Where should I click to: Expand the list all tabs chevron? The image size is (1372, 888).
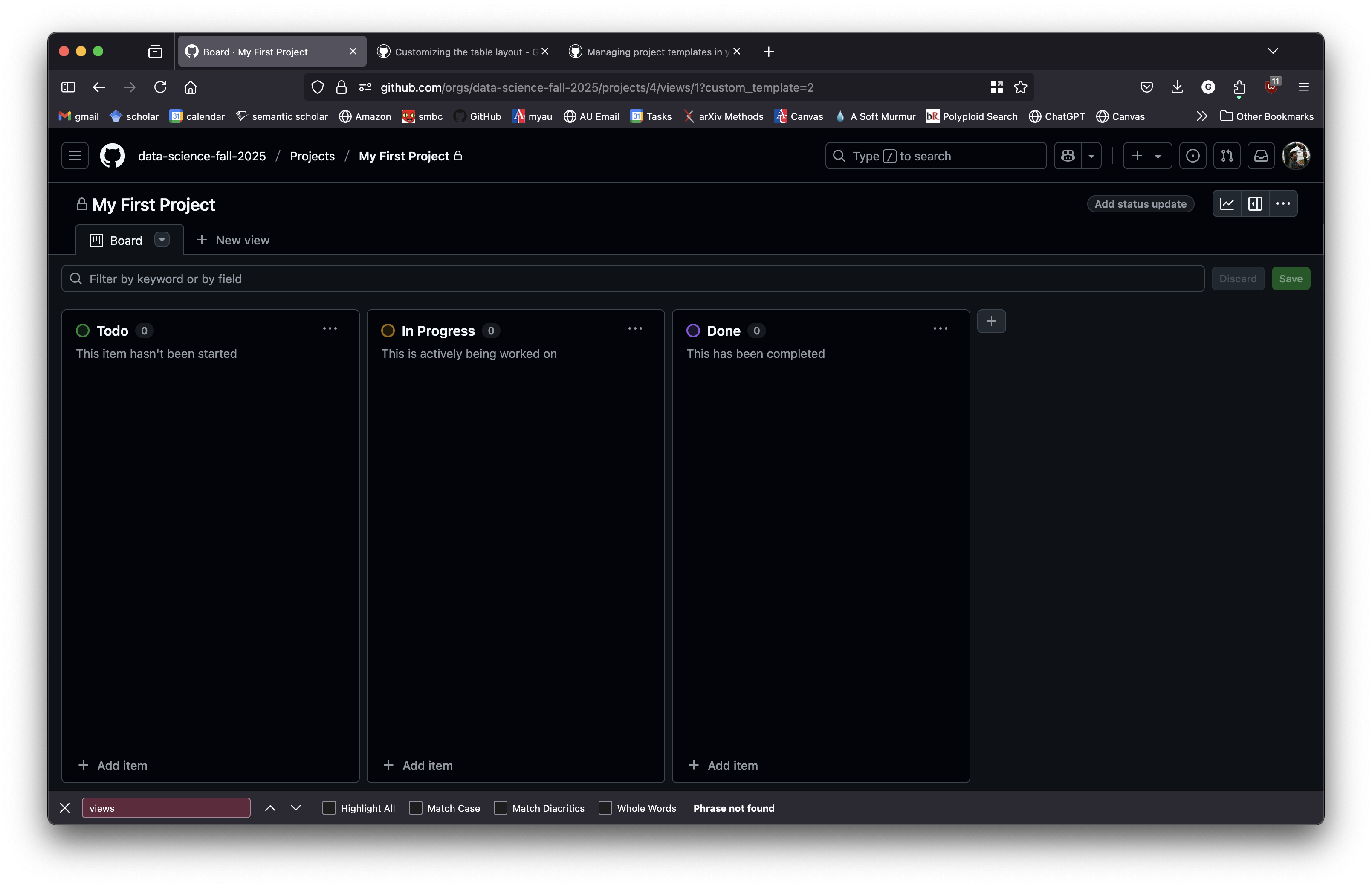pyautogui.click(x=1273, y=51)
